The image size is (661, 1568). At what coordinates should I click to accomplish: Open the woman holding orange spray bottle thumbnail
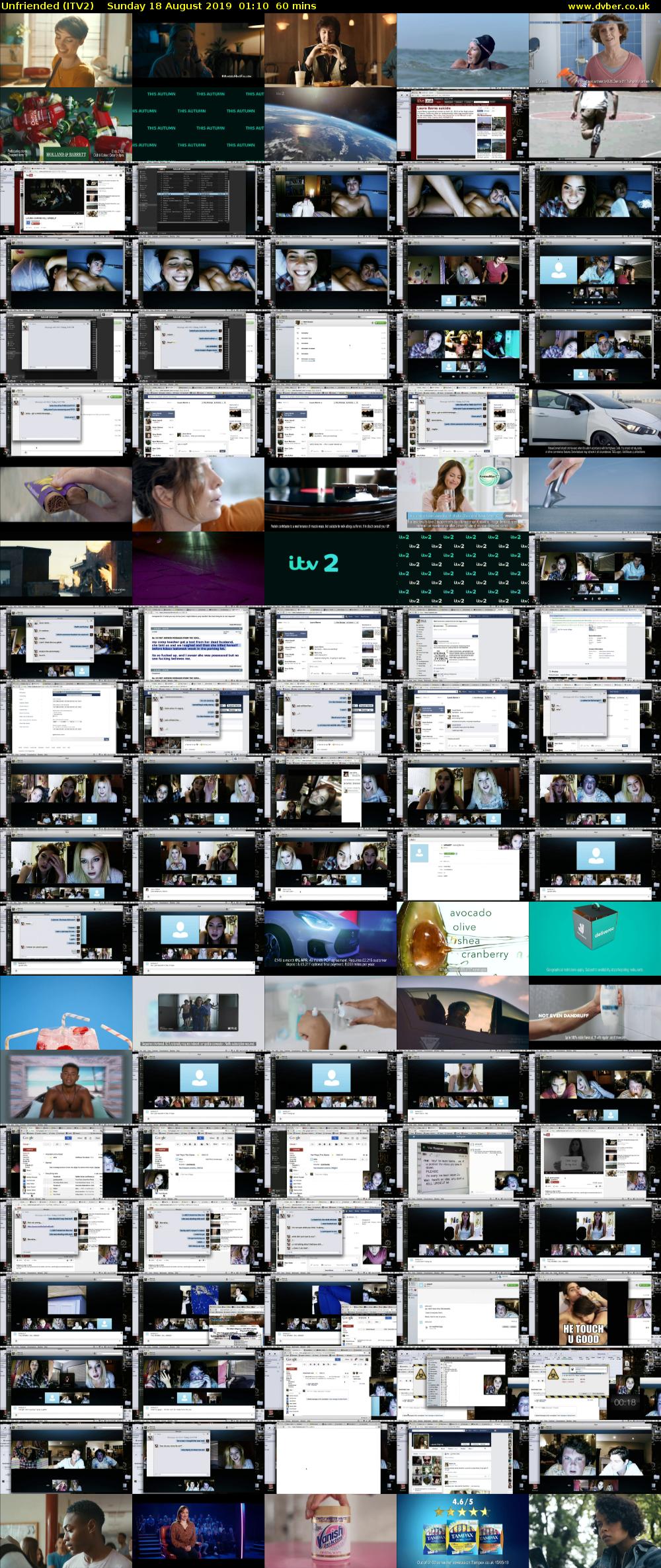tap(595, 50)
